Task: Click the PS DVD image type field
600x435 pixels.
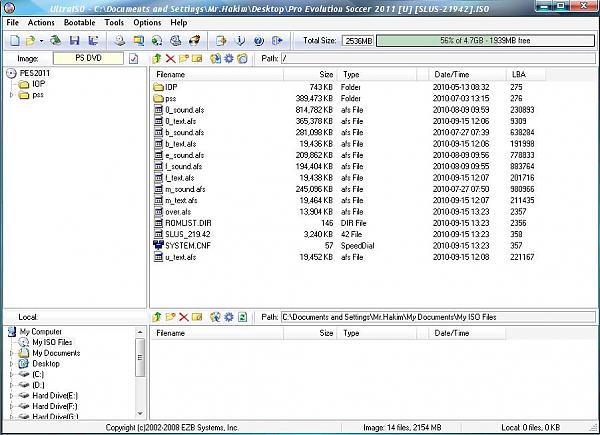Action: (88, 58)
